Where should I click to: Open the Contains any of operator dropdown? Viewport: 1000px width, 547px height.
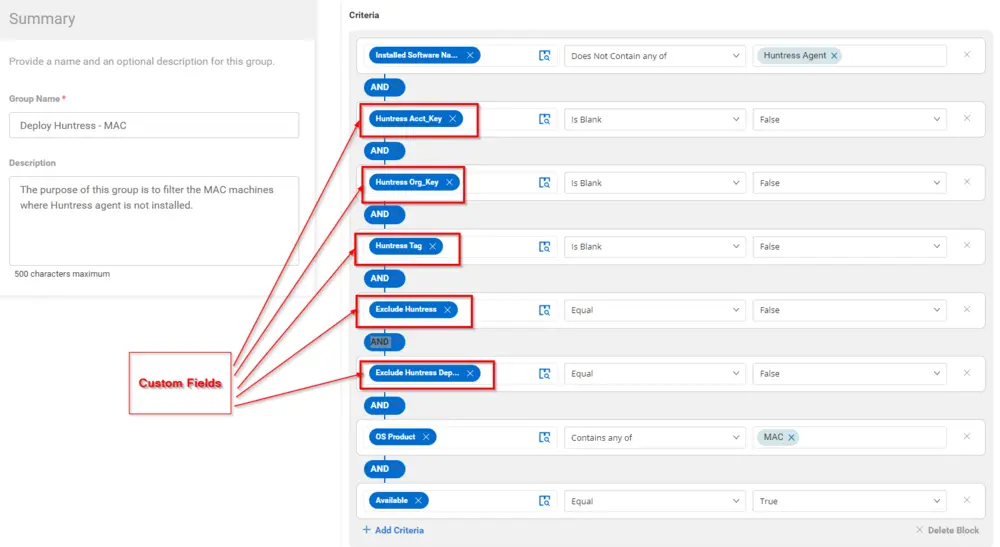tap(654, 438)
